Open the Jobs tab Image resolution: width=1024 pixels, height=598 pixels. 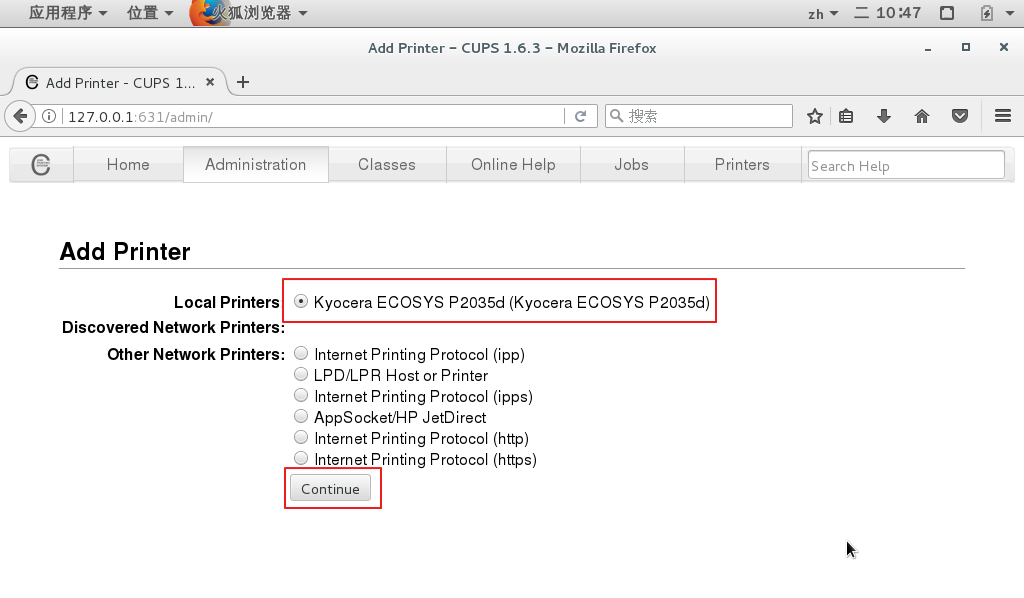(631, 165)
